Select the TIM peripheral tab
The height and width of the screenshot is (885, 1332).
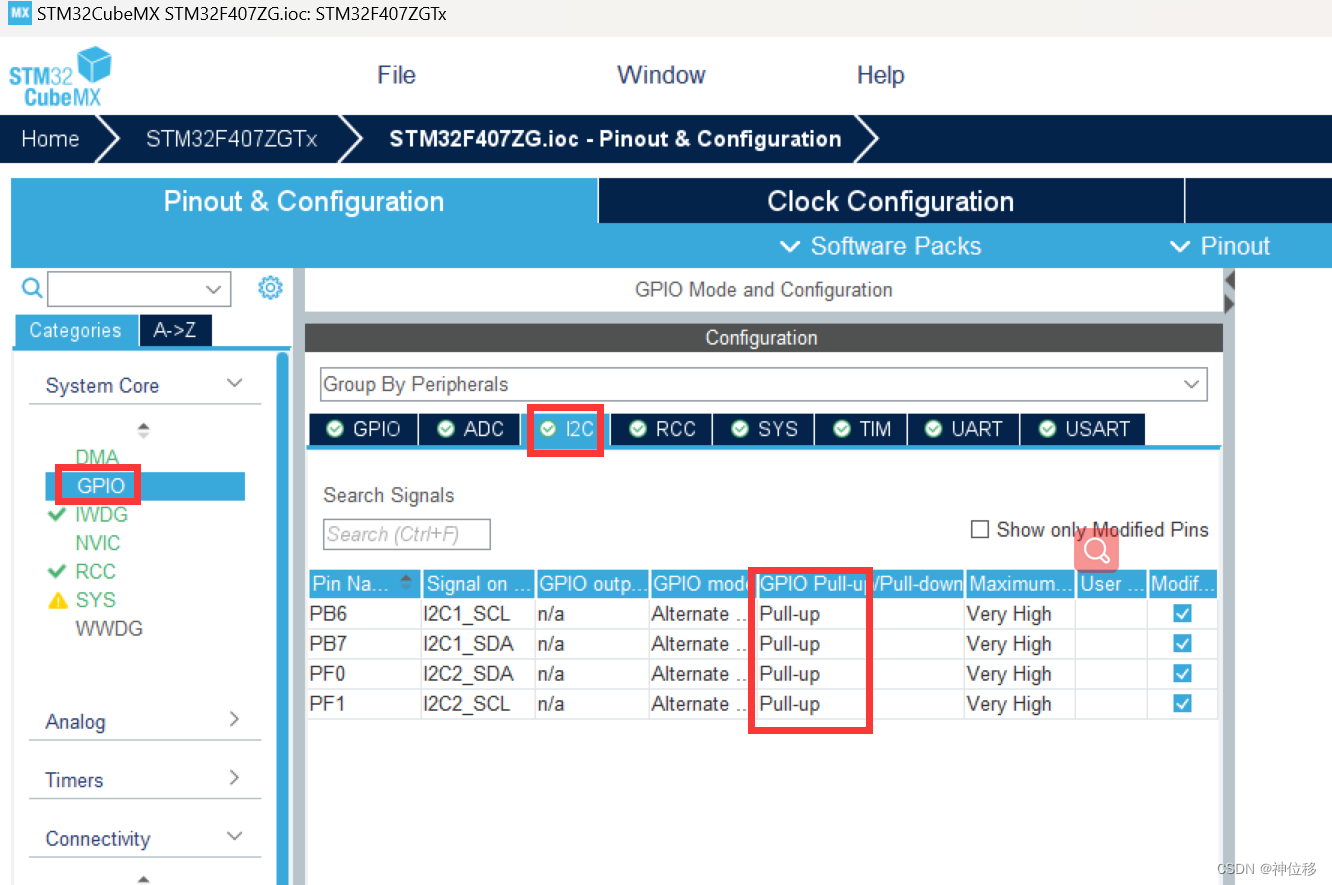pos(862,429)
